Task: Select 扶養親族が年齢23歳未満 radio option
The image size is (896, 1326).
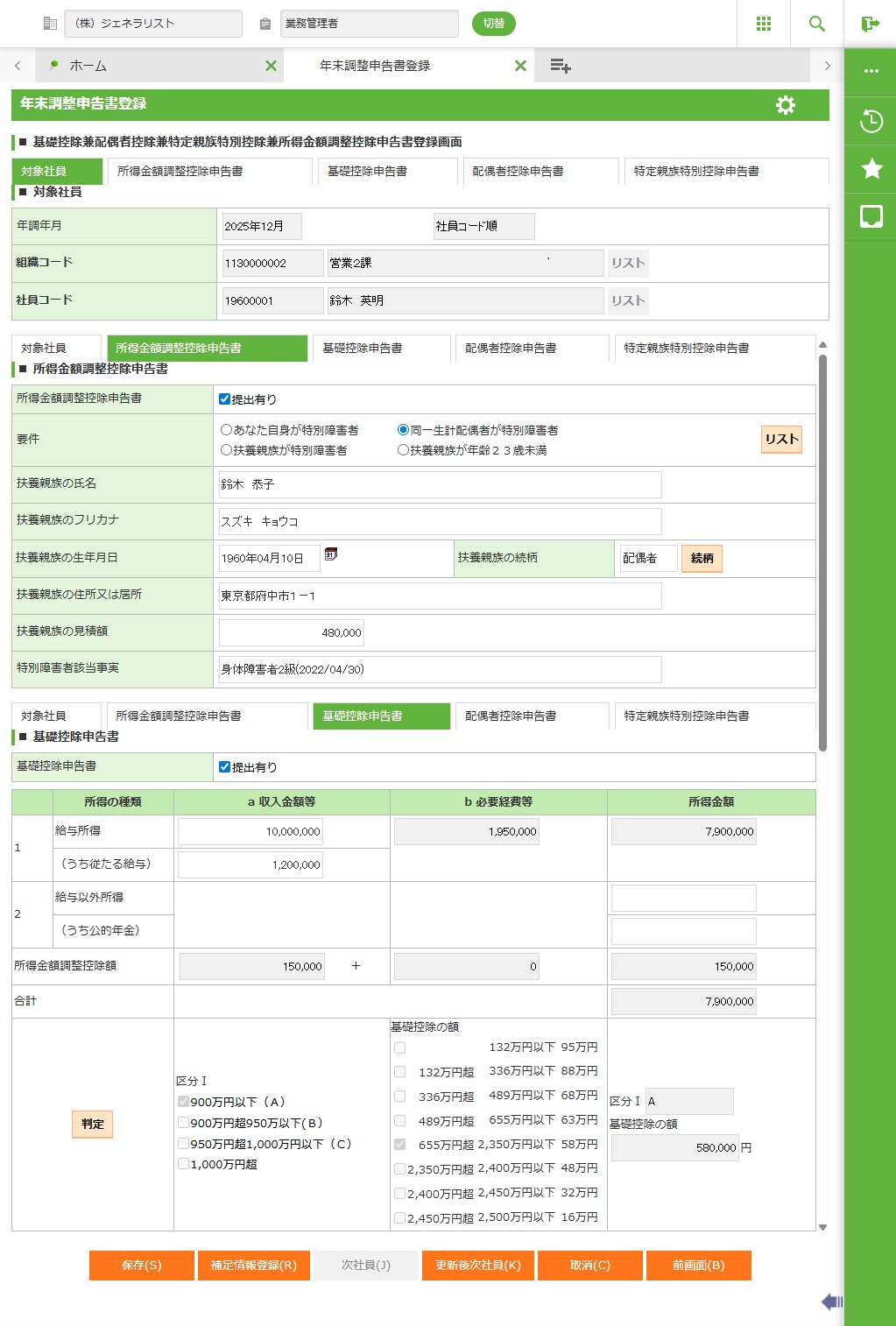Action: pyautogui.click(x=403, y=450)
